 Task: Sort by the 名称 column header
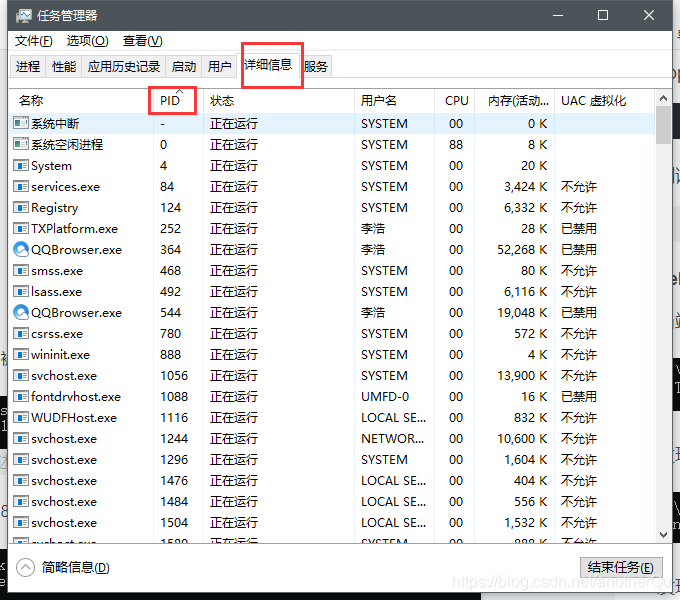pos(81,101)
